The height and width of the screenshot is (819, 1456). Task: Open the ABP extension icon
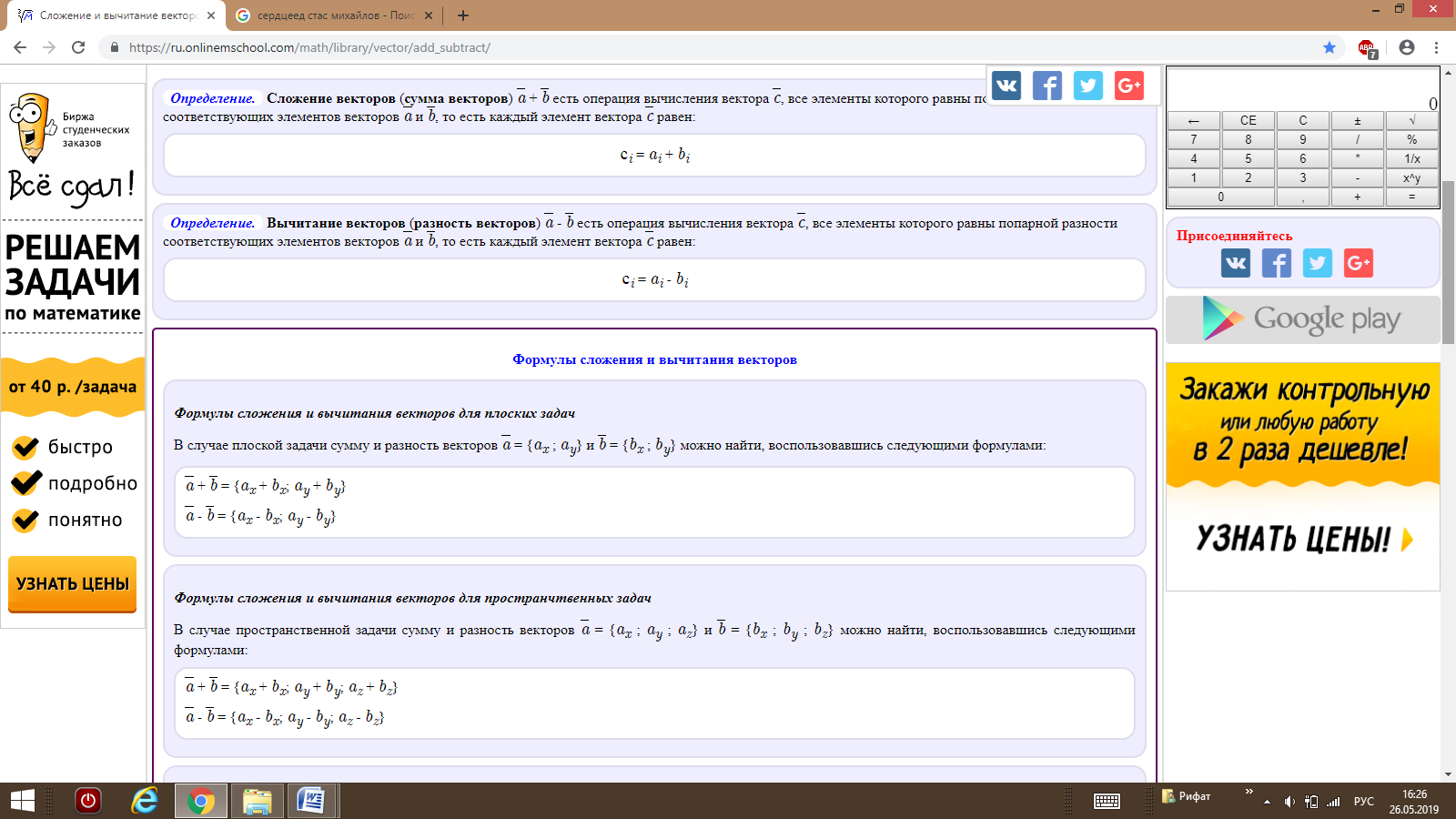click(1367, 48)
